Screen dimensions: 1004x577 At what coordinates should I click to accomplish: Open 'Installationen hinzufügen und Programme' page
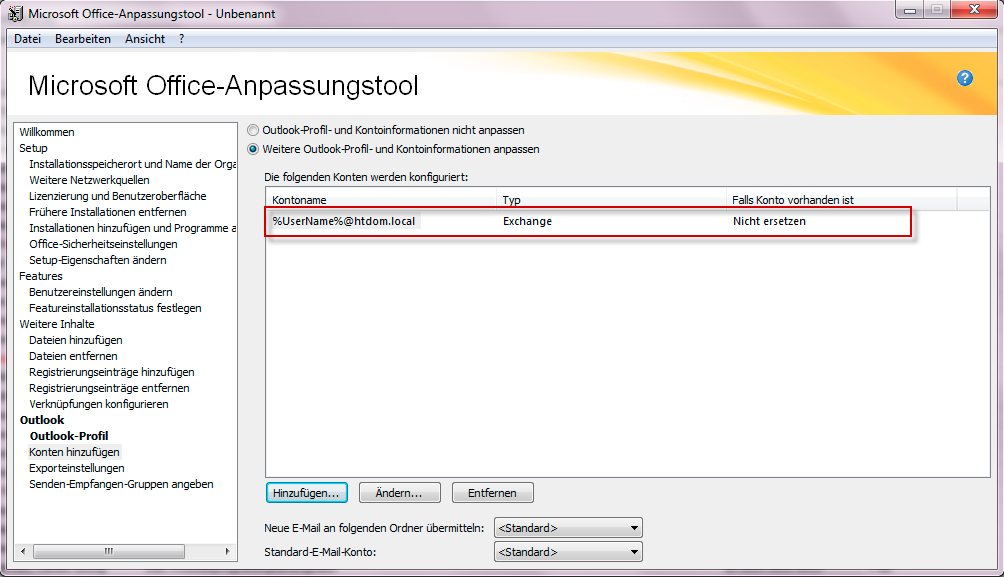point(132,228)
